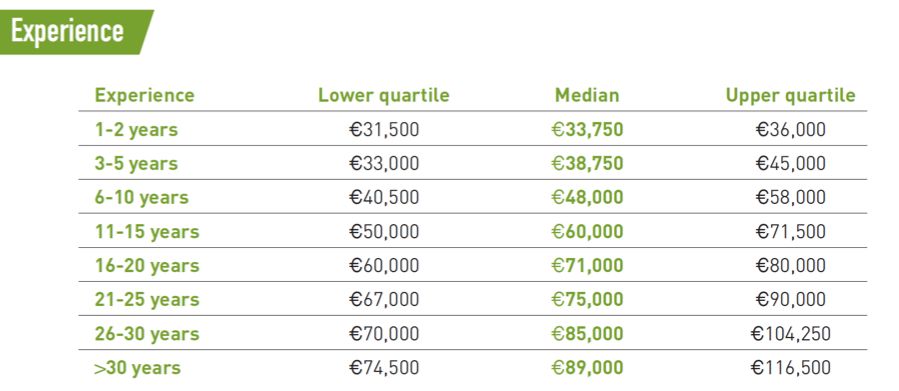The height and width of the screenshot is (391, 899).
Task: Click the €89,000 median value
Action: click(587, 367)
